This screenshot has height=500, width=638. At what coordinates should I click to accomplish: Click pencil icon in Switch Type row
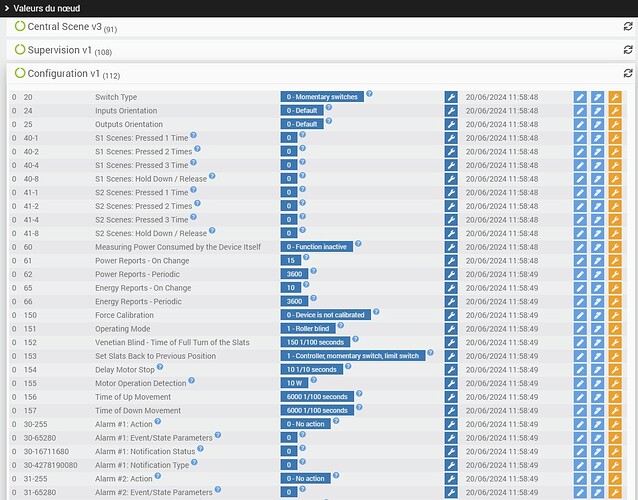coord(580,97)
